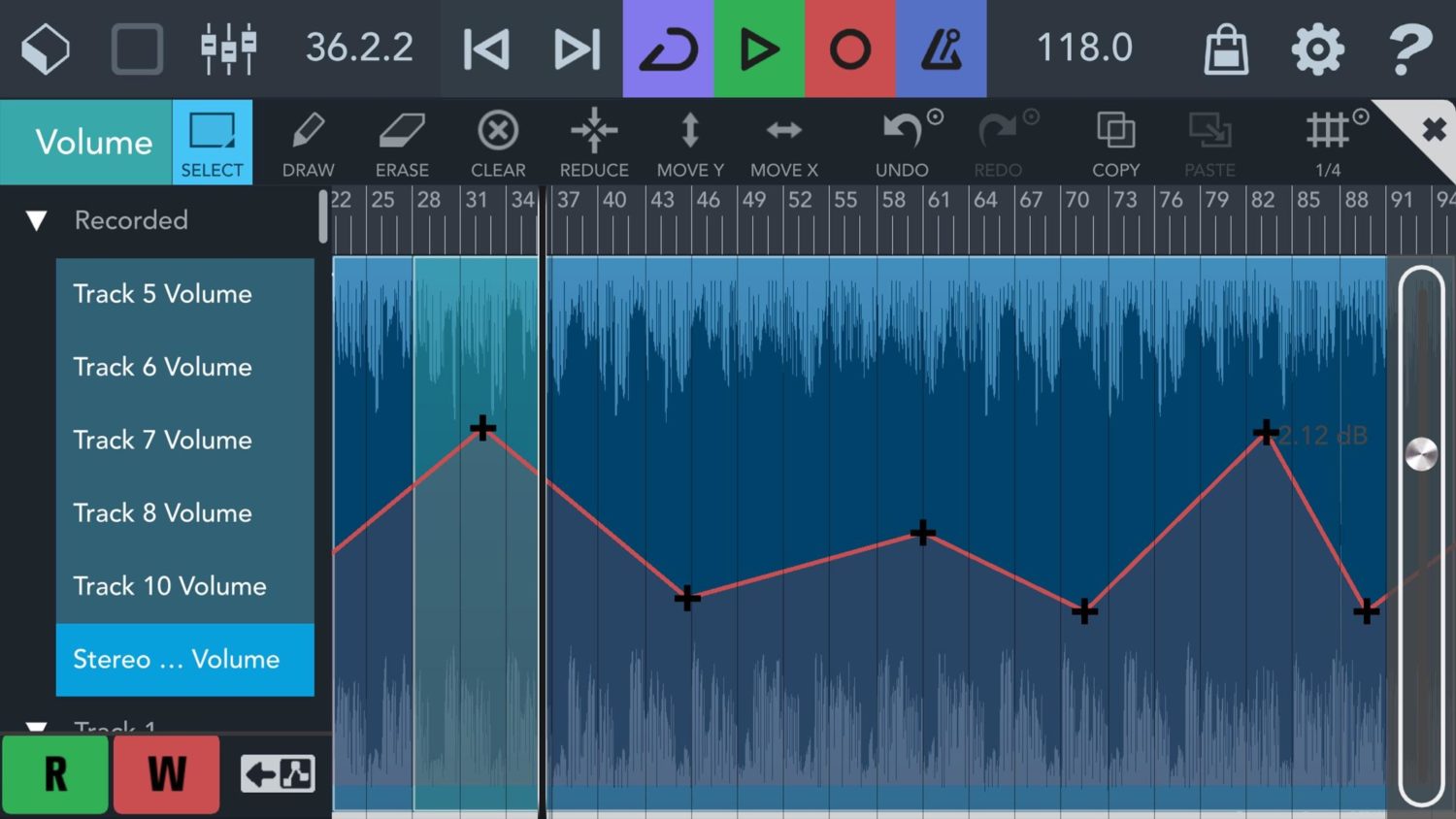Toggle cycle playback mode

[x=667, y=48]
